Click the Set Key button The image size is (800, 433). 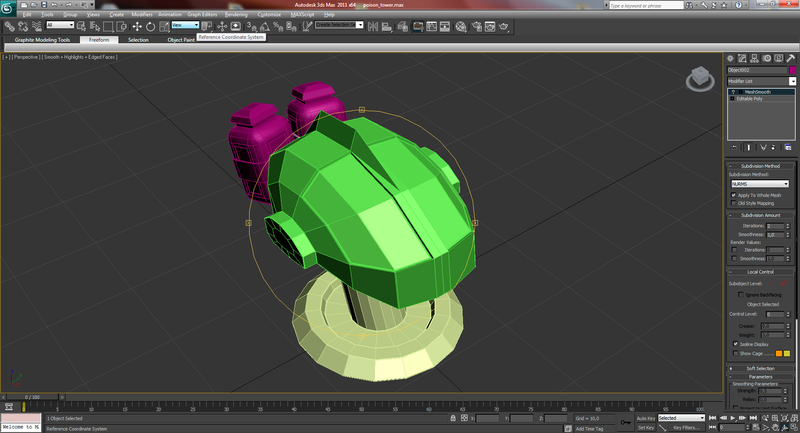pos(645,427)
